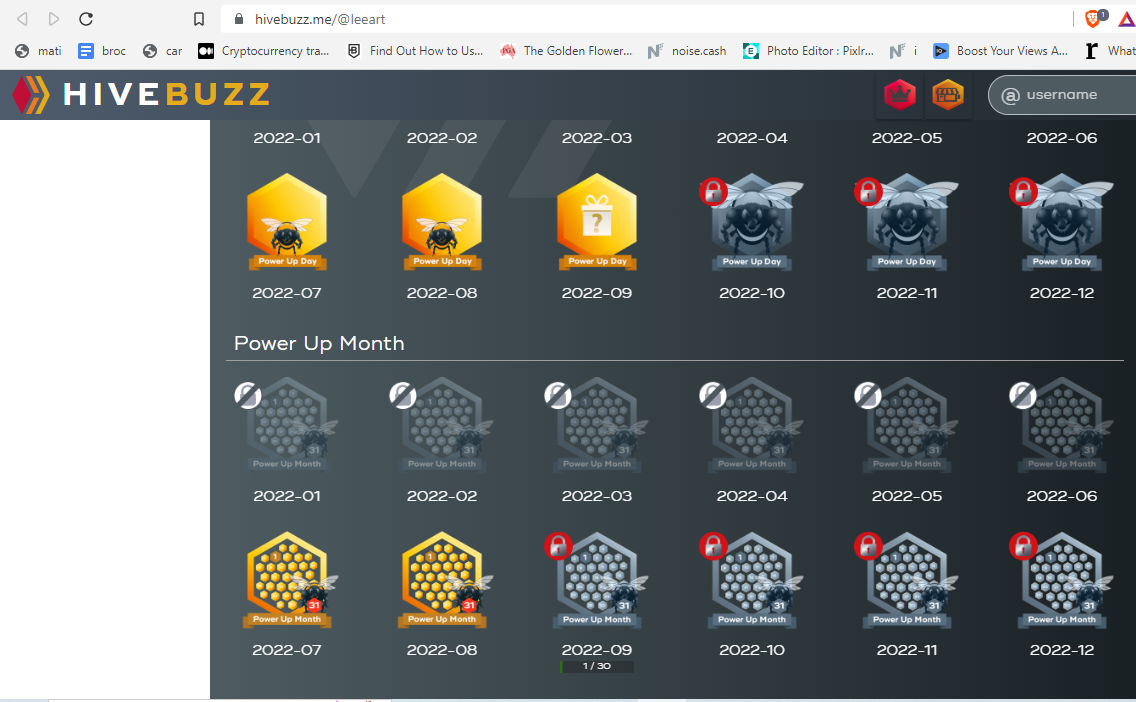The width and height of the screenshot is (1136, 702).
Task: Click the 2022-02 Power Up Month badge
Action: (442, 425)
